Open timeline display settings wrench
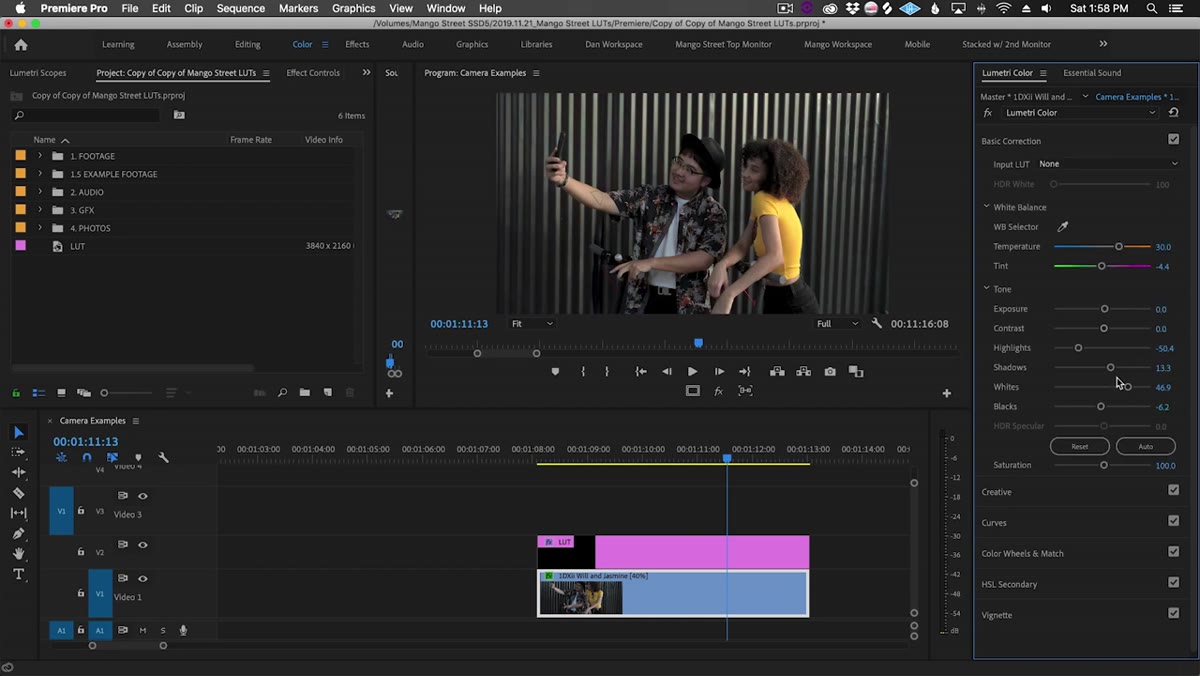The image size is (1200, 676). [163, 457]
